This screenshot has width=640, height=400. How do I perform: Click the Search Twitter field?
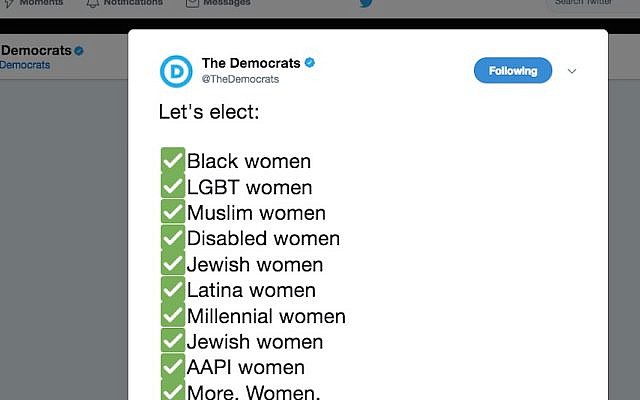[593, 4]
